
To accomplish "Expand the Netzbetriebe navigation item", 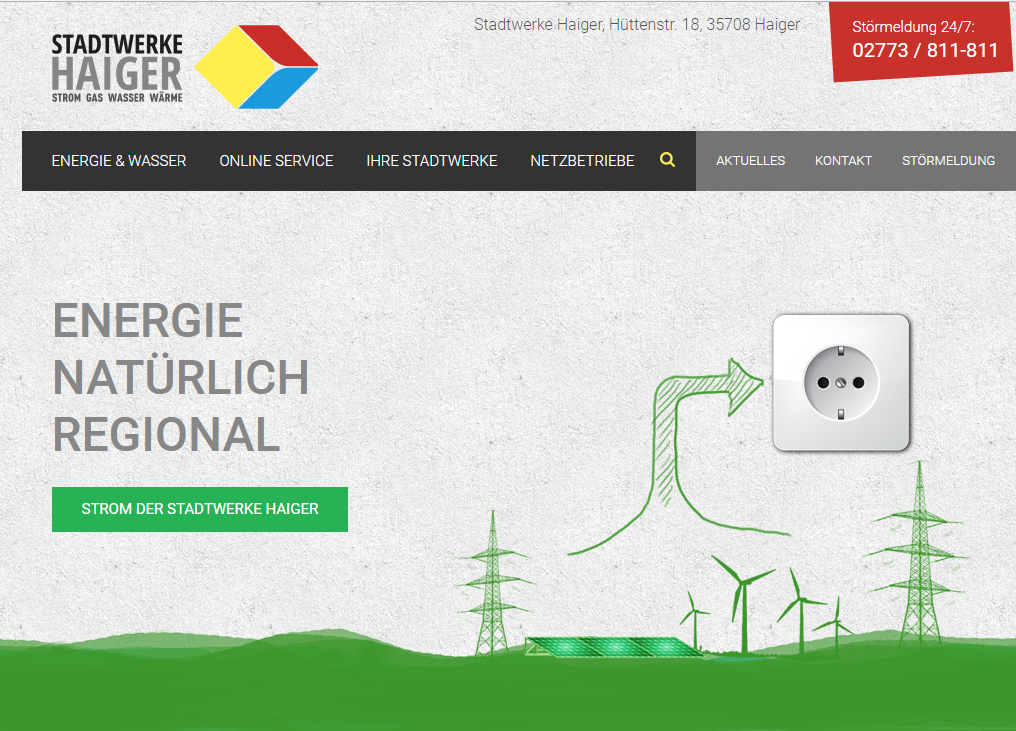I will 582,161.
